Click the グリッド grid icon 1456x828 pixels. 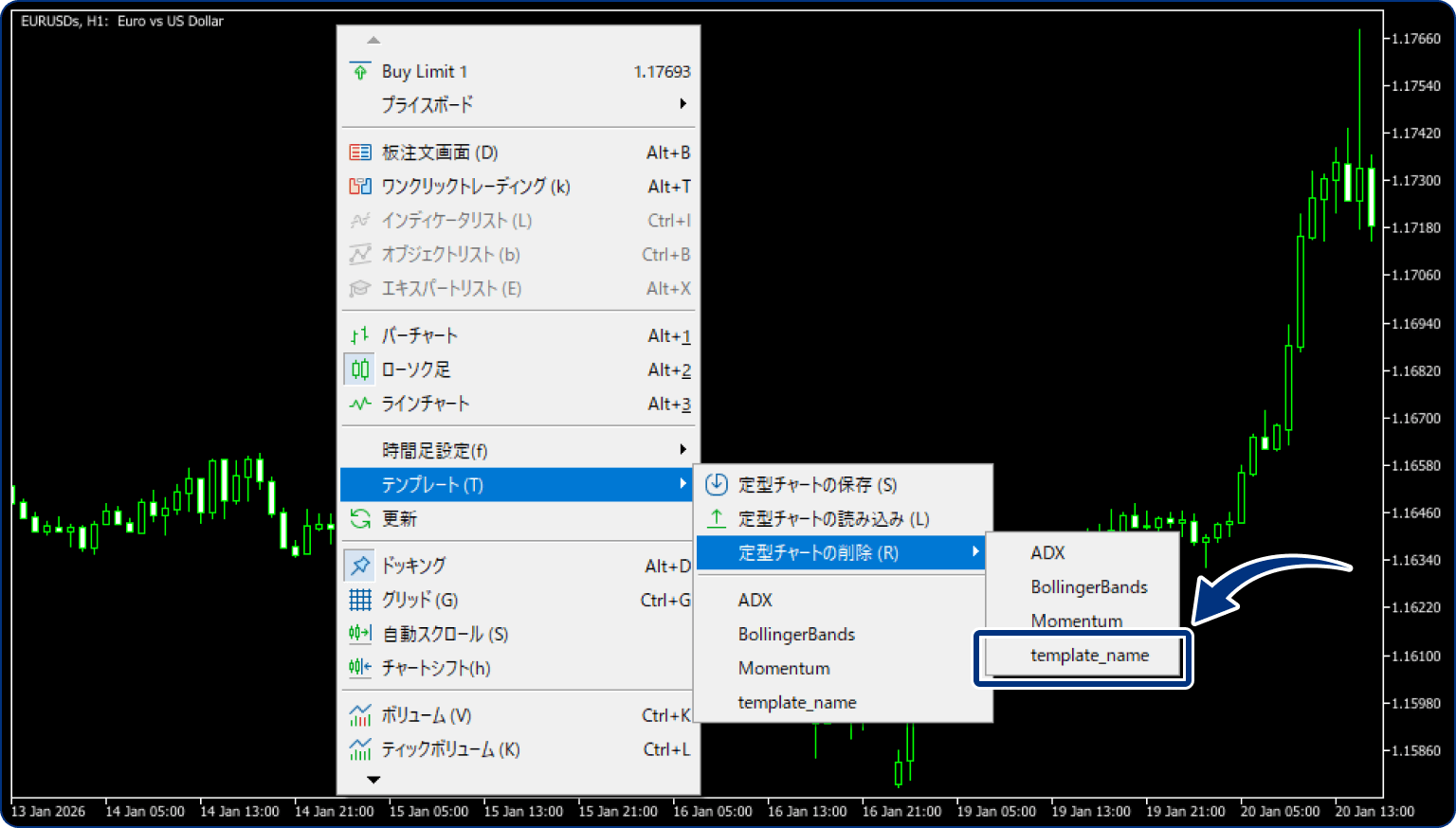coord(360,599)
